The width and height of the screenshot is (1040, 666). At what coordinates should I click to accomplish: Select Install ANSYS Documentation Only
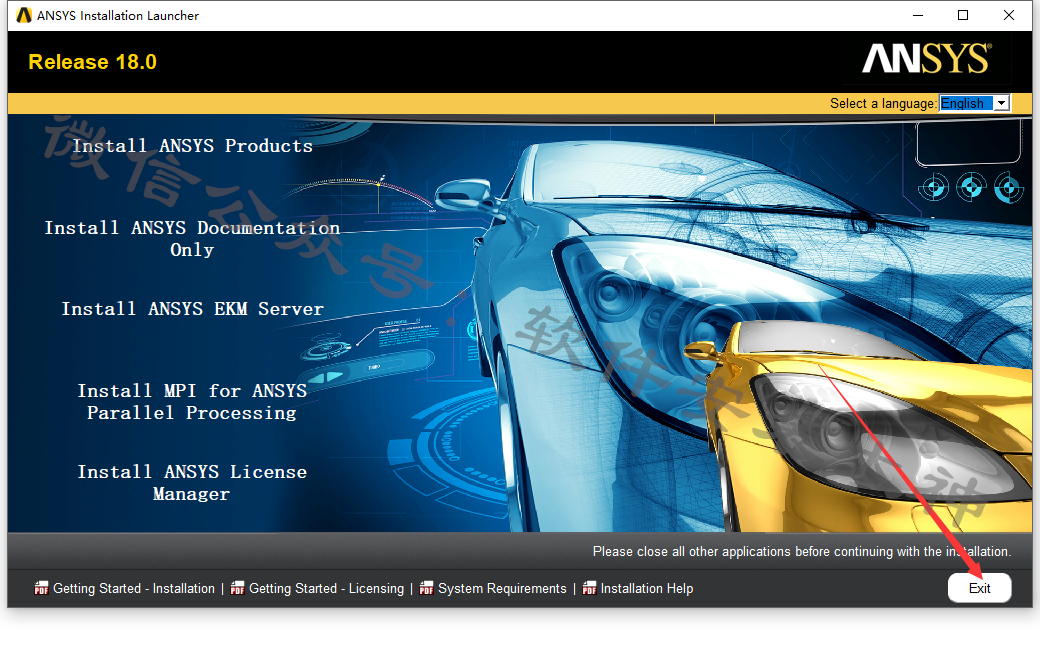click(x=192, y=239)
